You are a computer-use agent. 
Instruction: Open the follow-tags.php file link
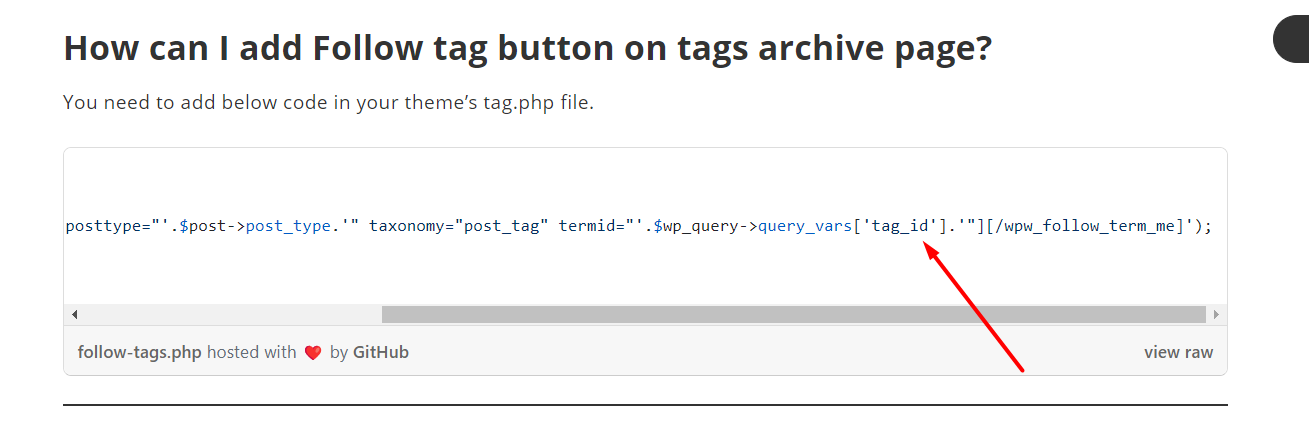point(140,352)
